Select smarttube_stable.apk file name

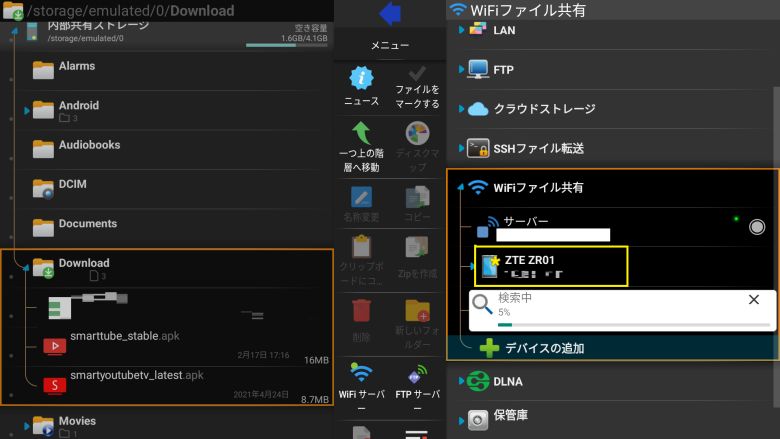tap(125, 336)
